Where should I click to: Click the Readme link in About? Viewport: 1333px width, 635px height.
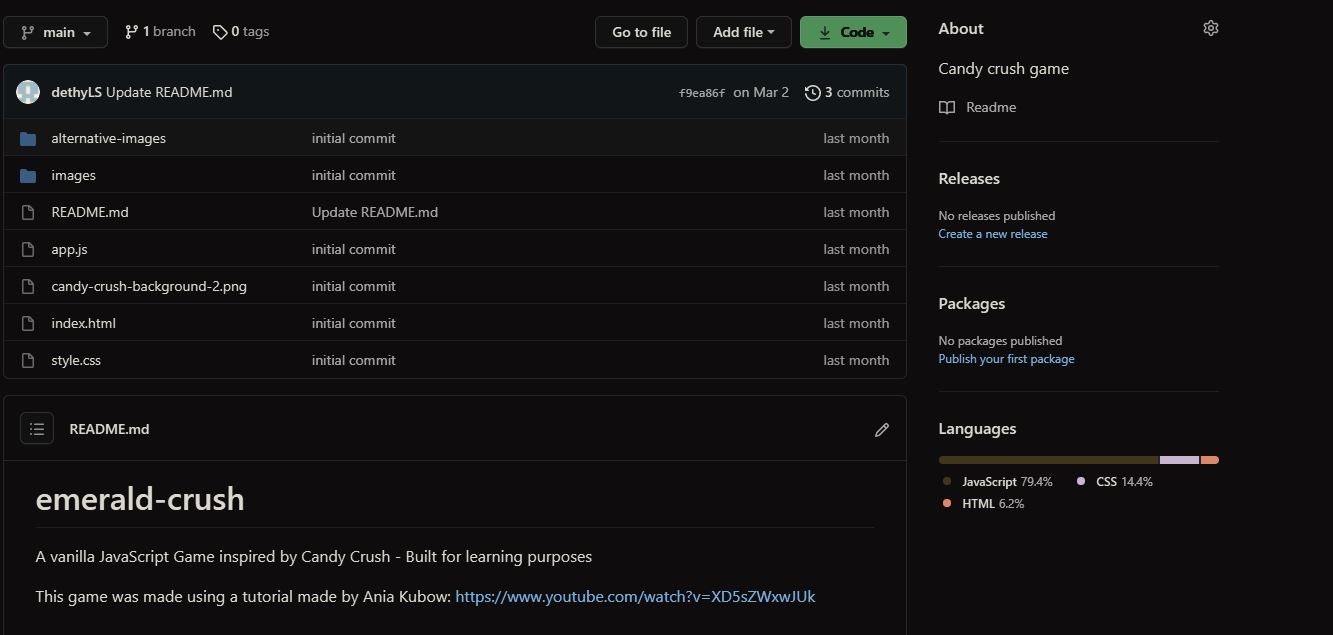click(x=991, y=107)
